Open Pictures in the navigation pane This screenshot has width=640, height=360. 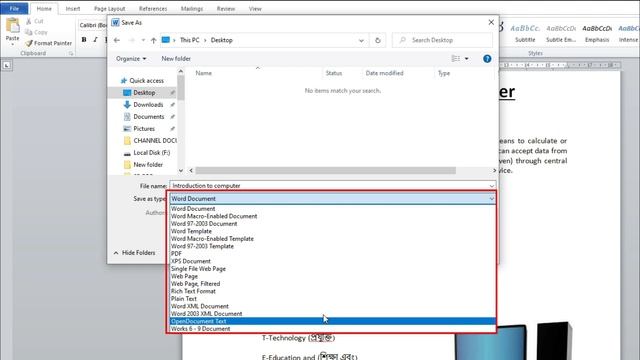144,129
